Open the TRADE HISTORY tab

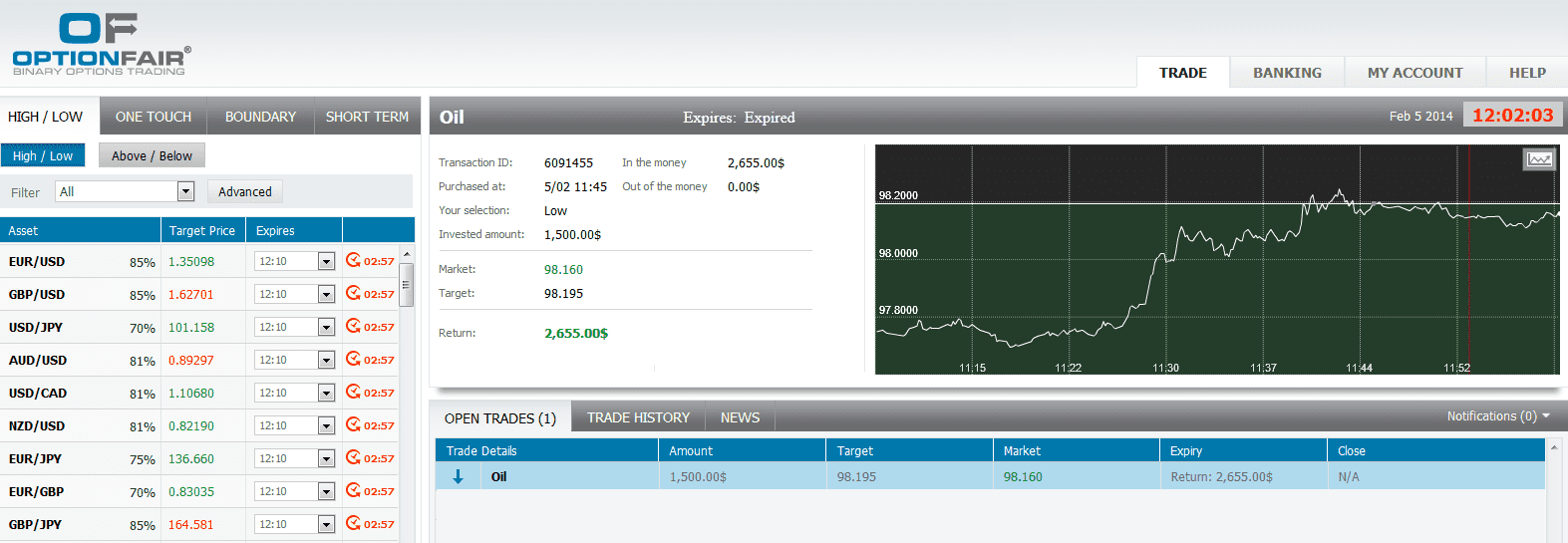pos(638,417)
